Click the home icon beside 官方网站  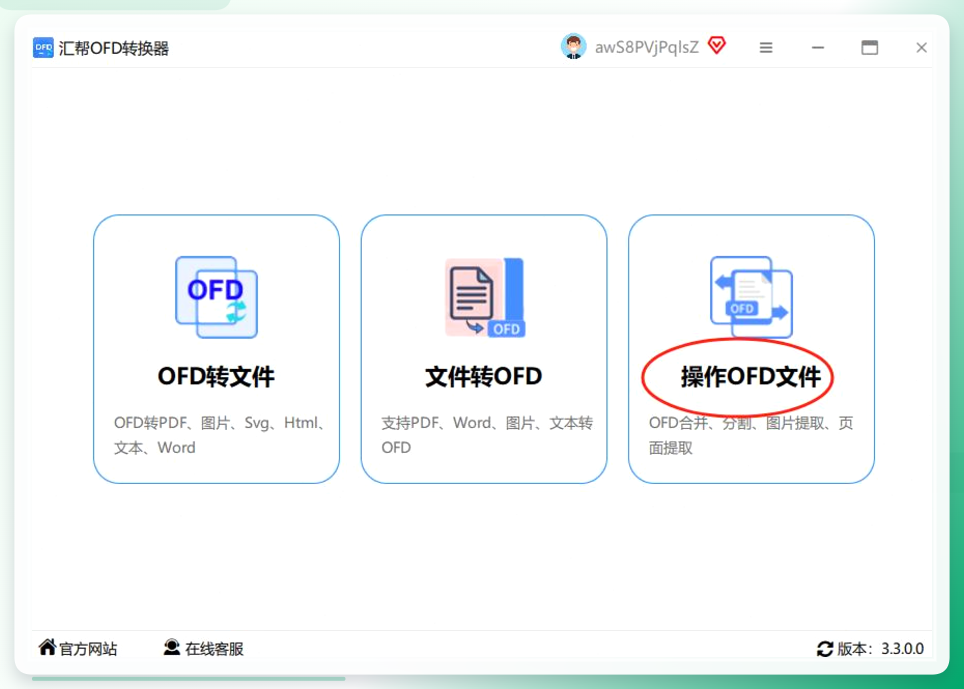click(x=47, y=647)
